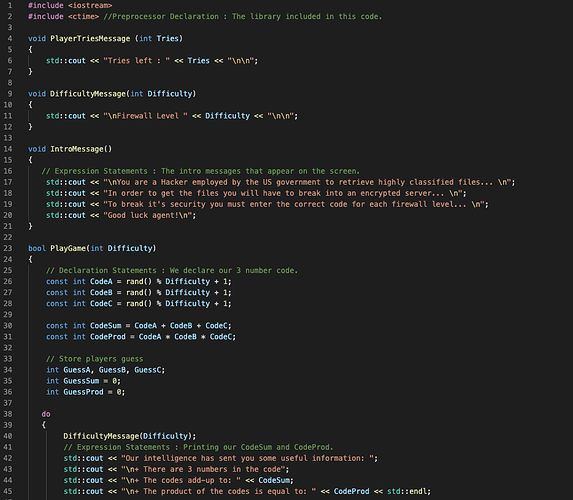Select the "PlayGame" function name

tap(68, 248)
